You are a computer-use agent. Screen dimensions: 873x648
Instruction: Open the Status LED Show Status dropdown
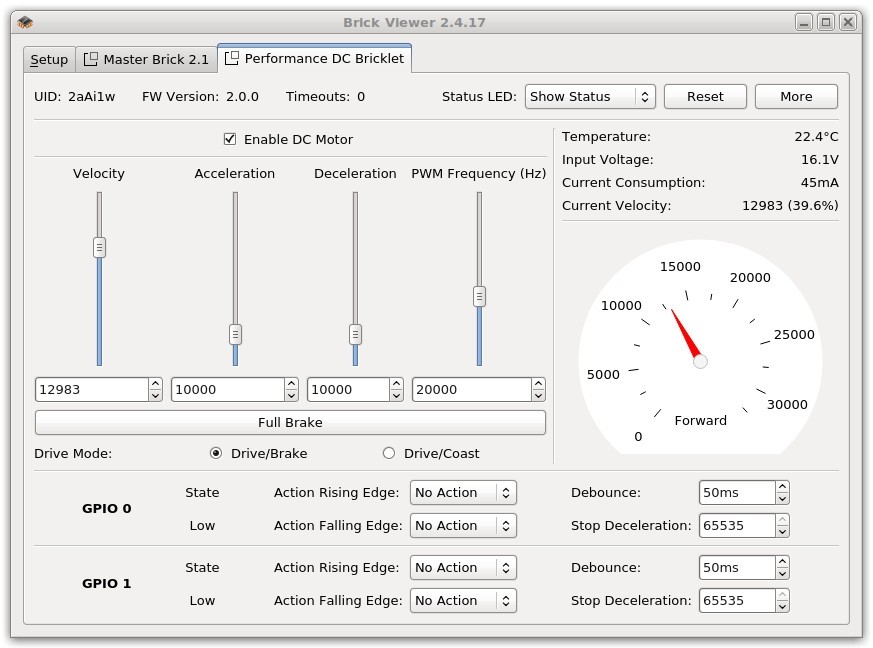click(590, 97)
